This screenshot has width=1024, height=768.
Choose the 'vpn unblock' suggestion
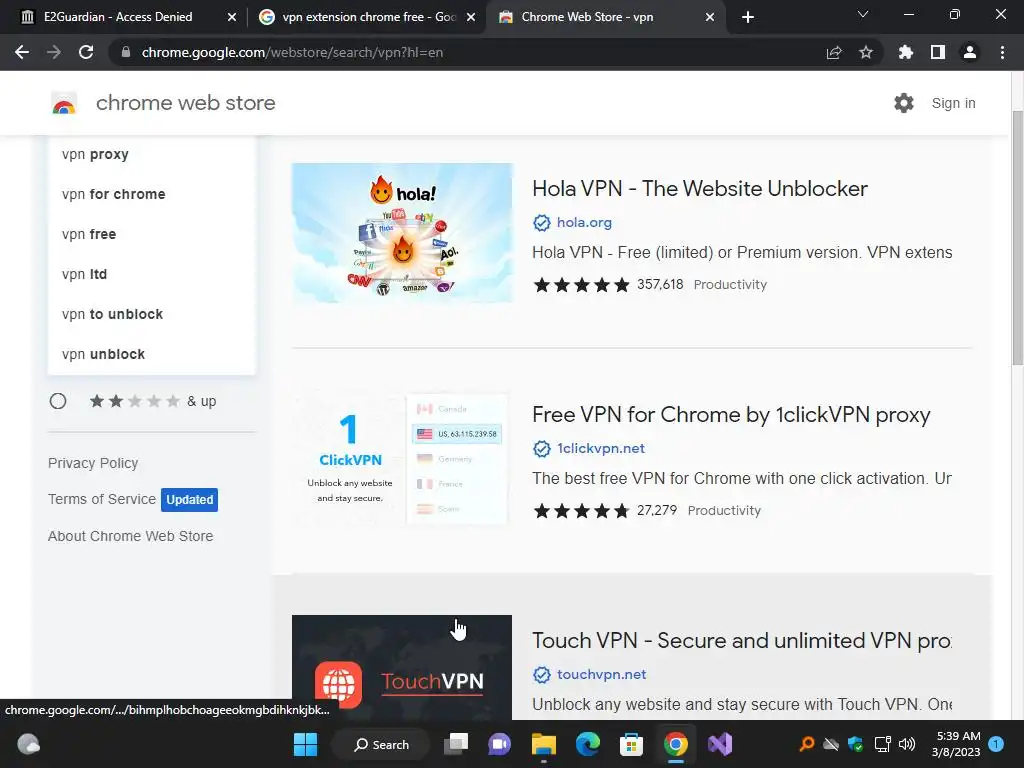[x=152, y=354]
